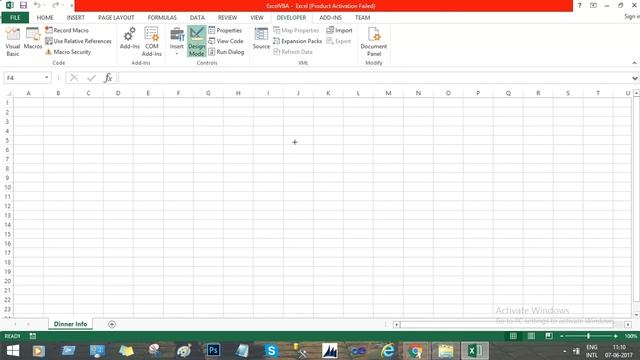Toggle Use Relative References
Image resolution: width=640 pixels, height=360 pixels.
(x=78, y=41)
